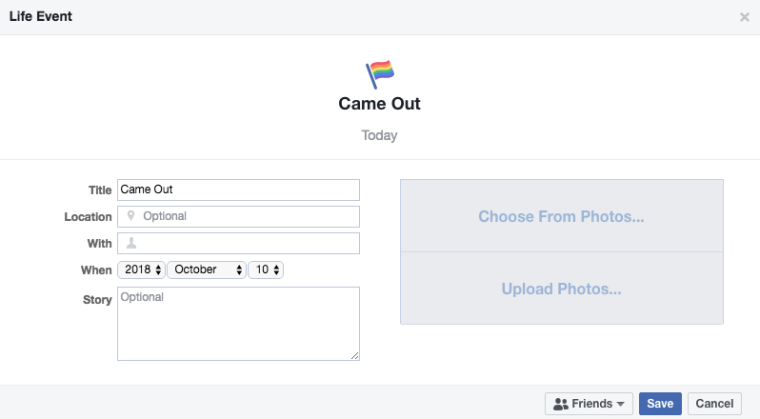
Task: Focus the Location optional field
Action: (x=238, y=216)
